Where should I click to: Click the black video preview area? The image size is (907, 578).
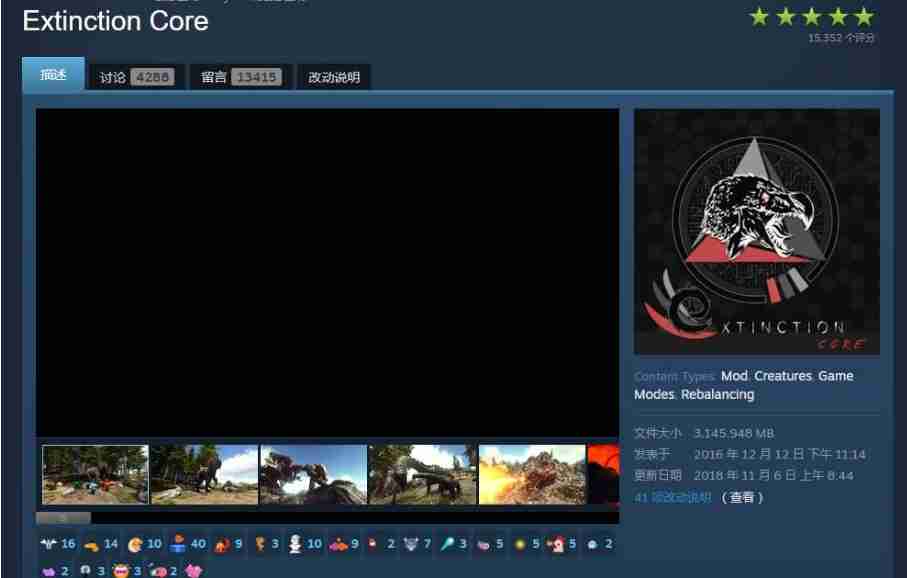click(x=327, y=273)
